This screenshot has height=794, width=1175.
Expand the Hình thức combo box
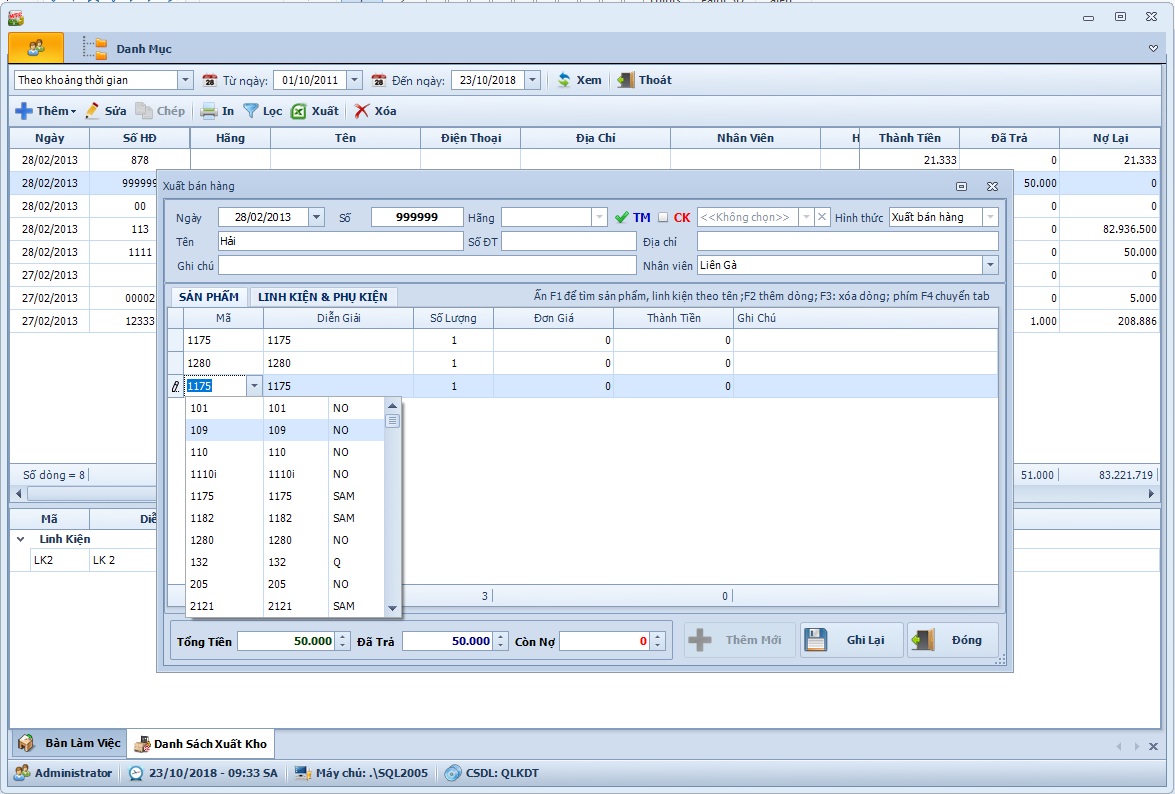[990, 217]
